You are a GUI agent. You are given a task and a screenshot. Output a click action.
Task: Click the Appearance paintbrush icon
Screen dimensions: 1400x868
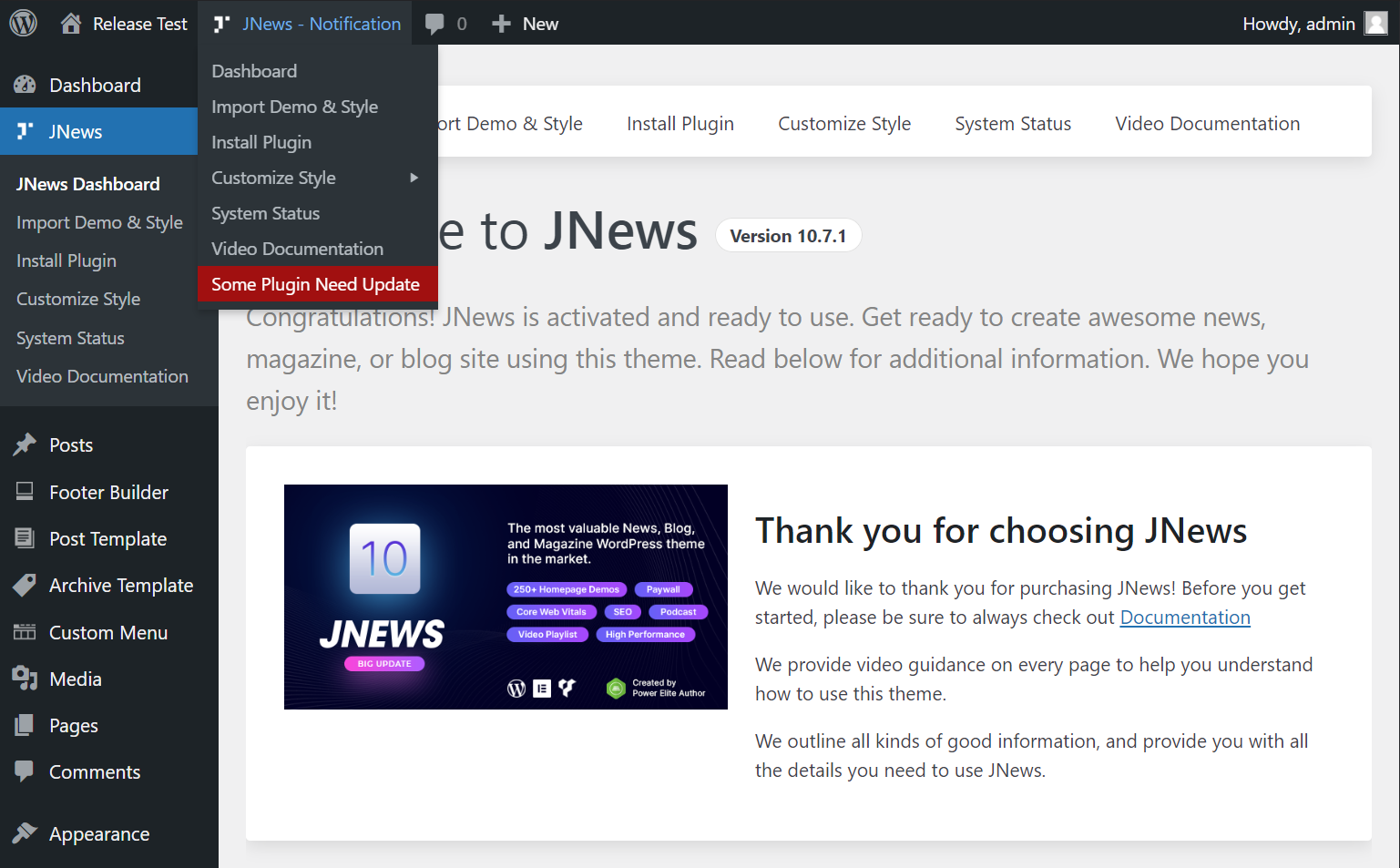click(25, 833)
